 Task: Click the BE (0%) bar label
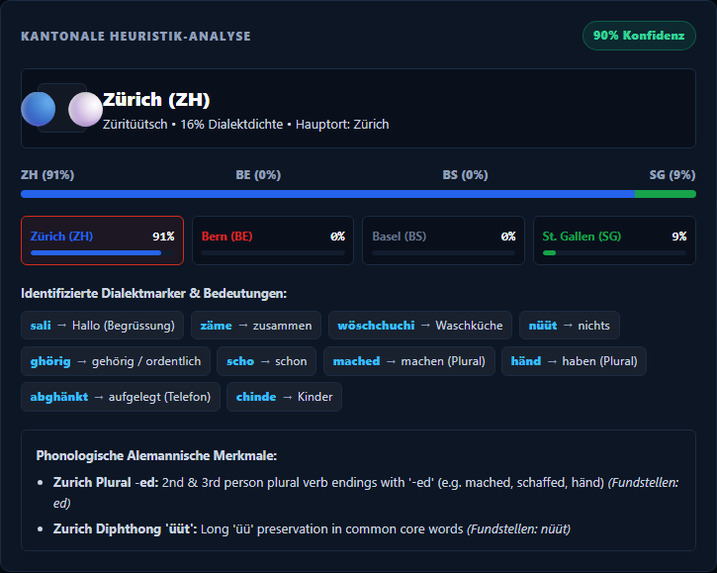(x=258, y=175)
